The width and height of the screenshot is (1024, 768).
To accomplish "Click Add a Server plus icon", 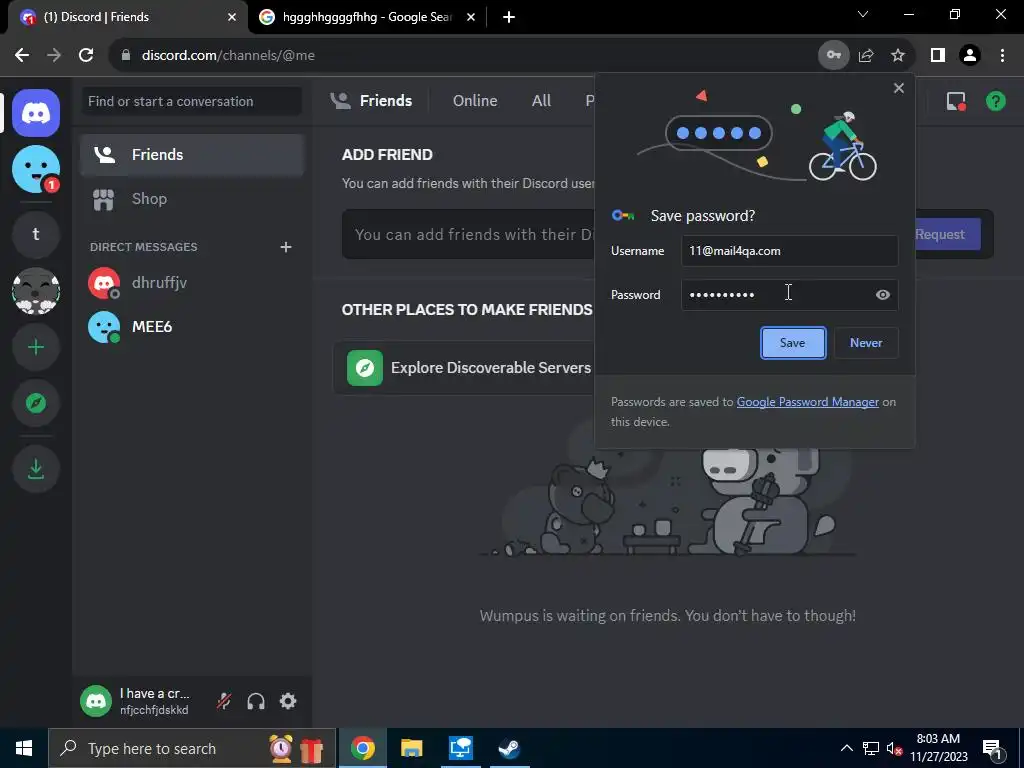I will (x=36, y=347).
